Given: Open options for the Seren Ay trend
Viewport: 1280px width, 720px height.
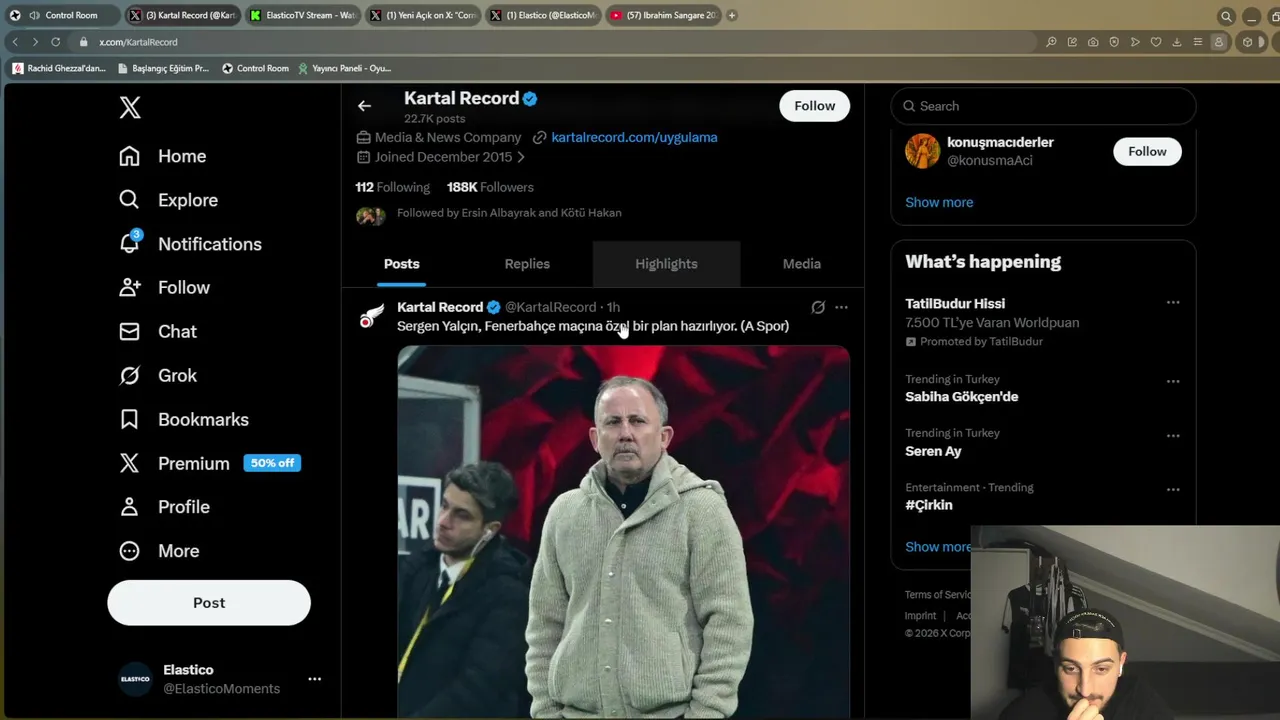Looking at the screenshot, I should click(x=1173, y=435).
